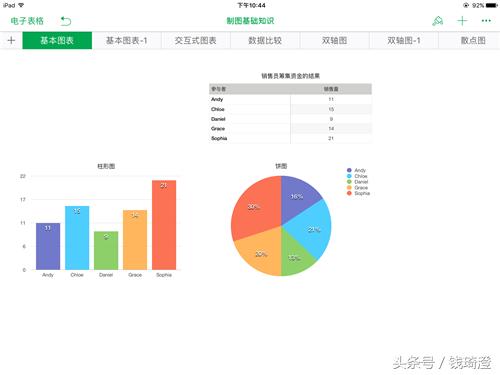Tap the Daniel x-axis label

pos(106,275)
